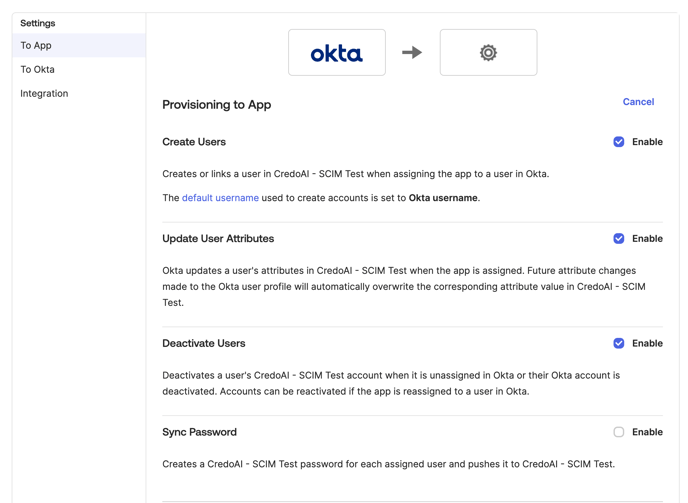Click Enable label next to Deactivate Users
This screenshot has height=503, width=688.
[647, 343]
